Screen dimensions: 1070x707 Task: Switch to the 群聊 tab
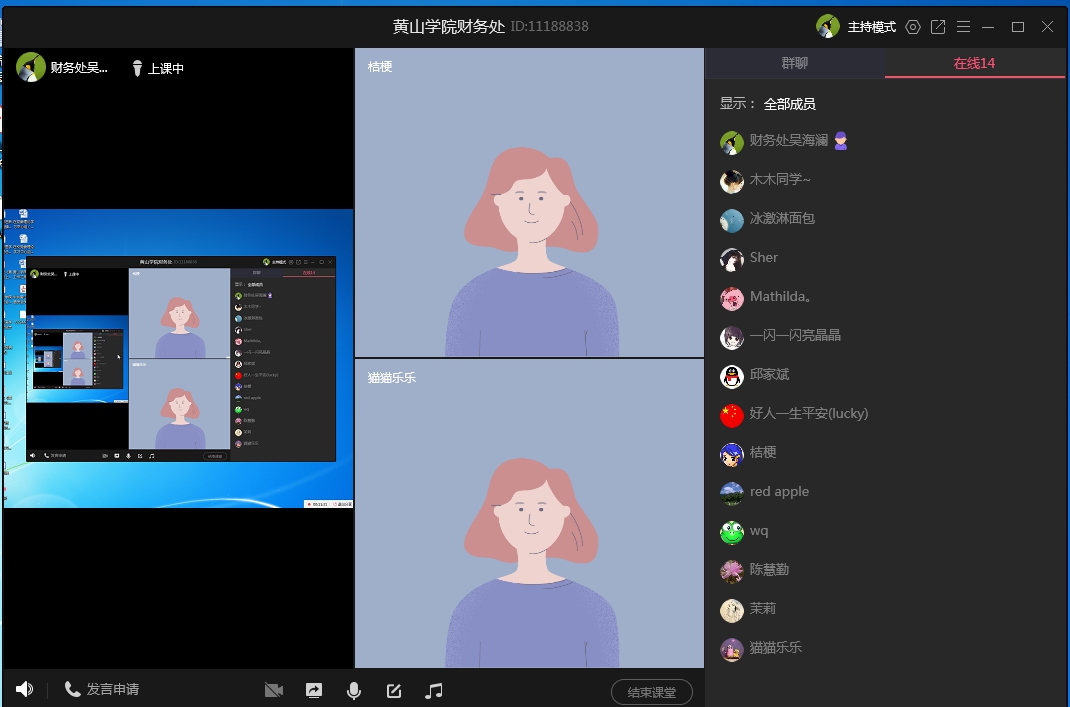tap(794, 63)
